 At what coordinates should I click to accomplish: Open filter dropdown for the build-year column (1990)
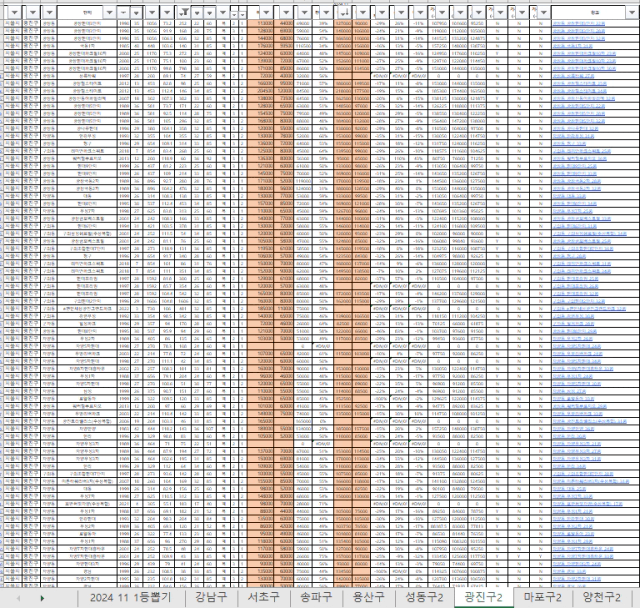[123, 13]
